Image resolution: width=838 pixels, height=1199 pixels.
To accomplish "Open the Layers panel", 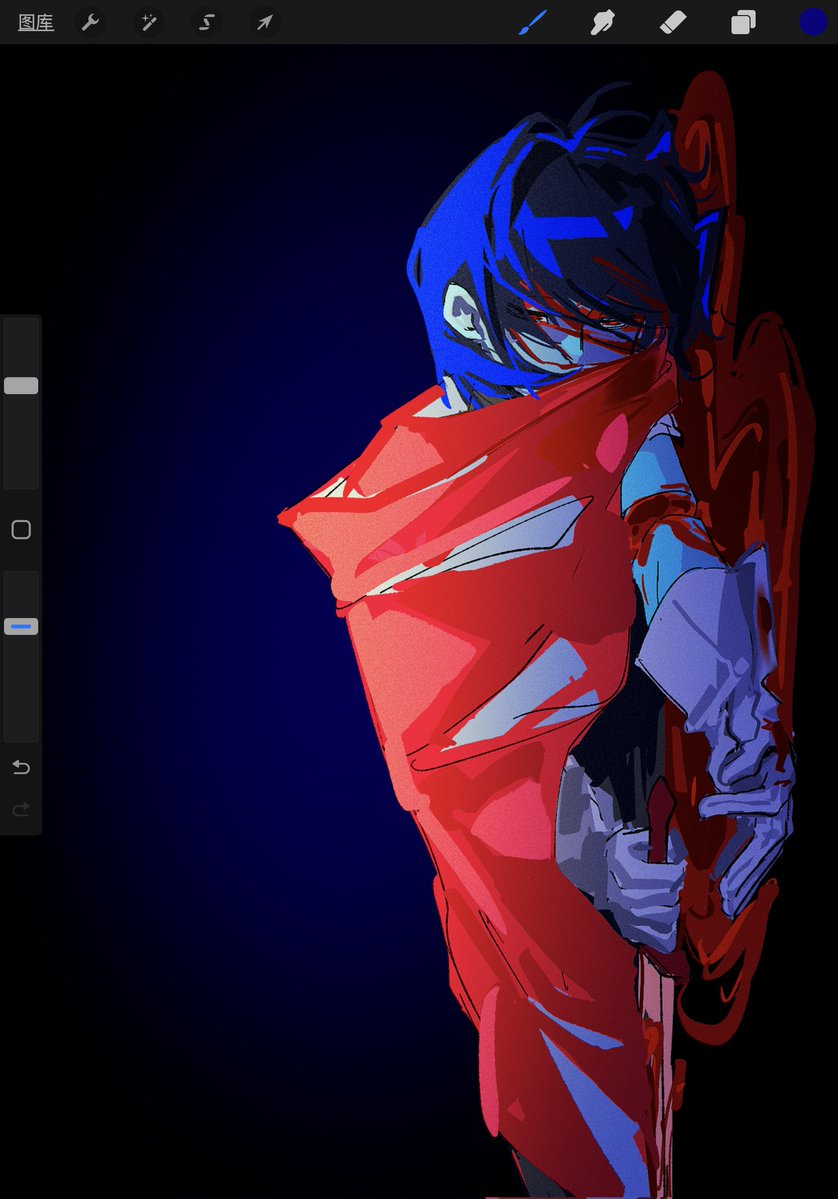I will pos(743,22).
